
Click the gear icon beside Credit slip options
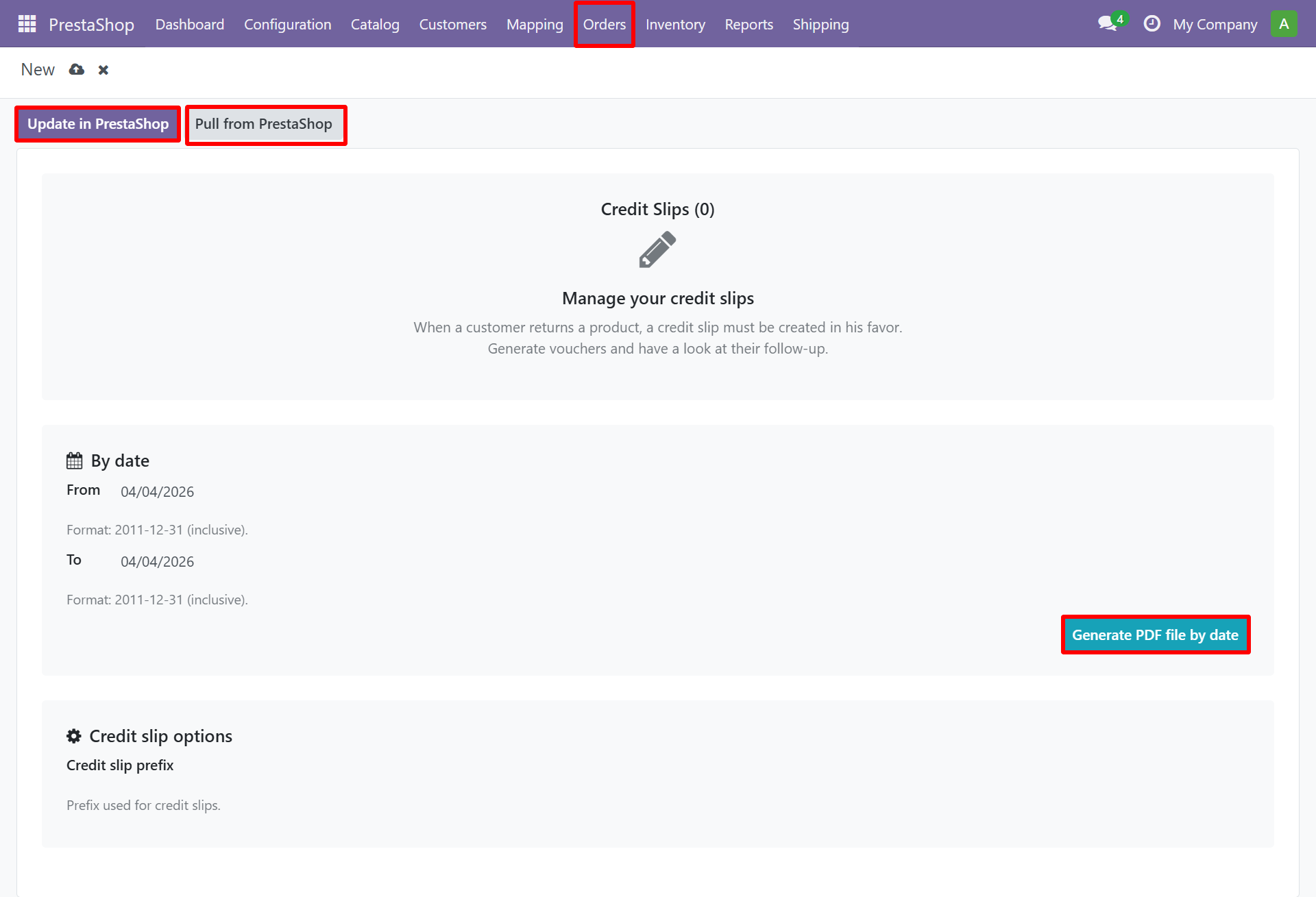coord(73,735)
